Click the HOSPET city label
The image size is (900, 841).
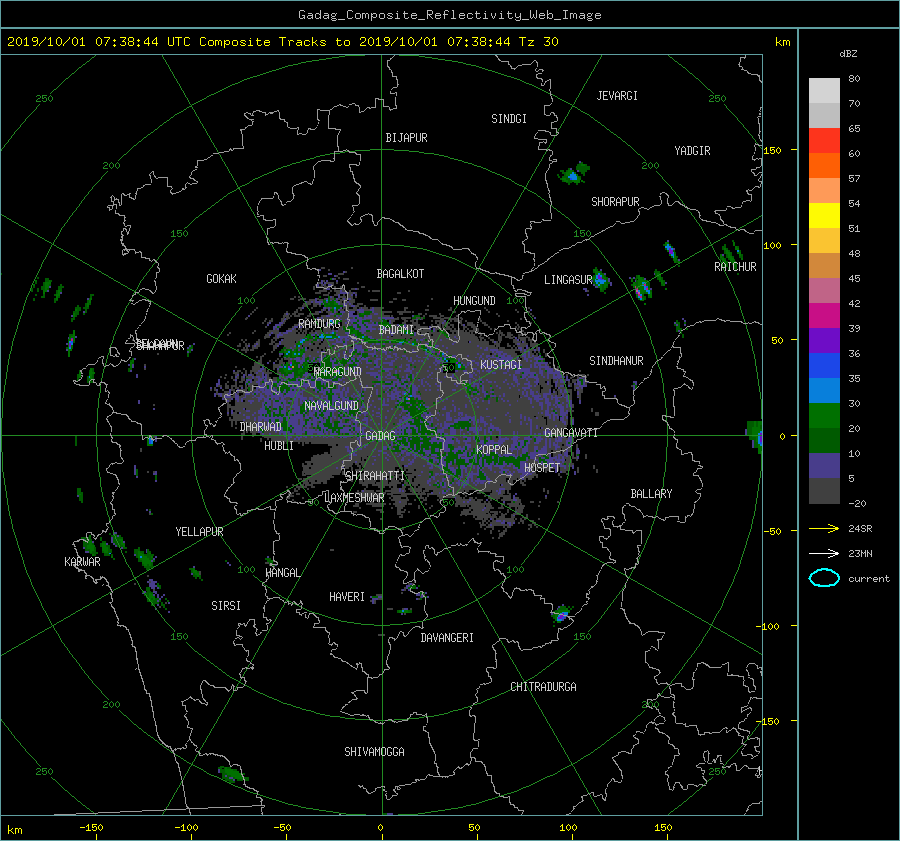(542, 468)
